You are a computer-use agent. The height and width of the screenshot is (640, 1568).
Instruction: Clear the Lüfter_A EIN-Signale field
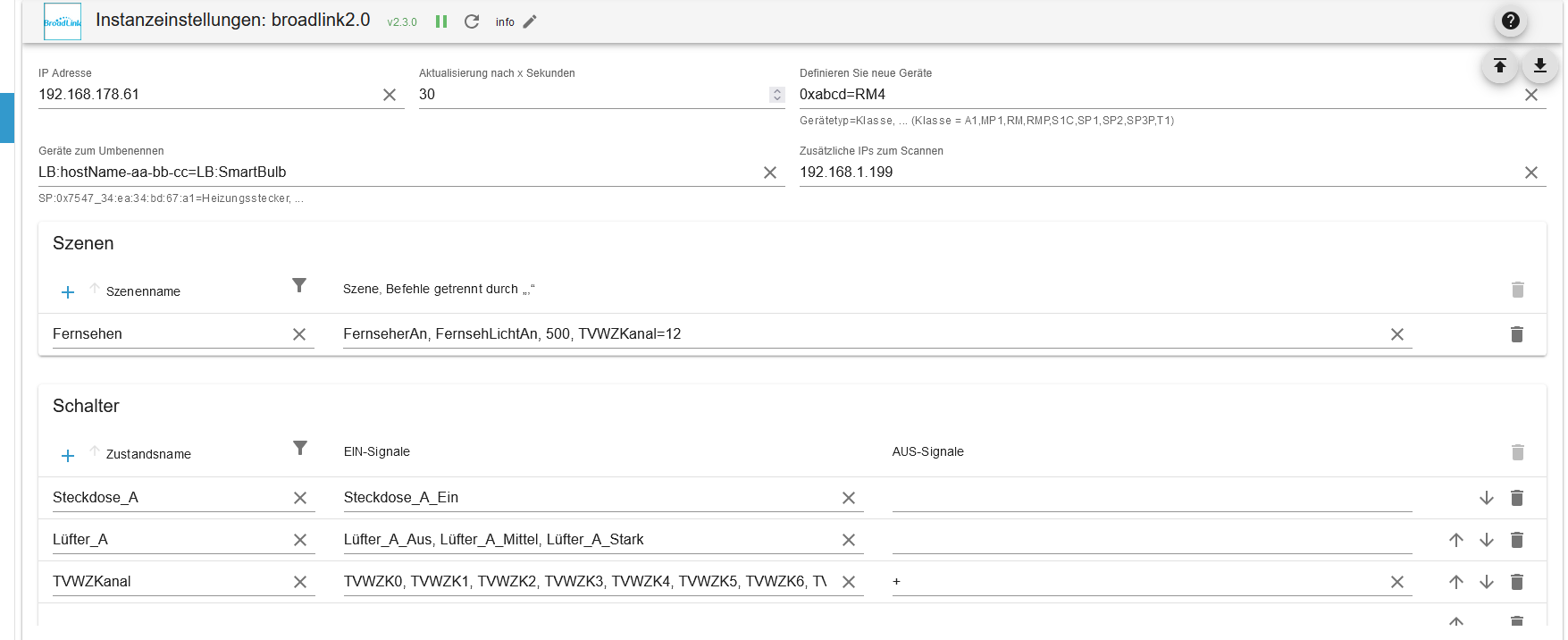[x=849, y=540]
